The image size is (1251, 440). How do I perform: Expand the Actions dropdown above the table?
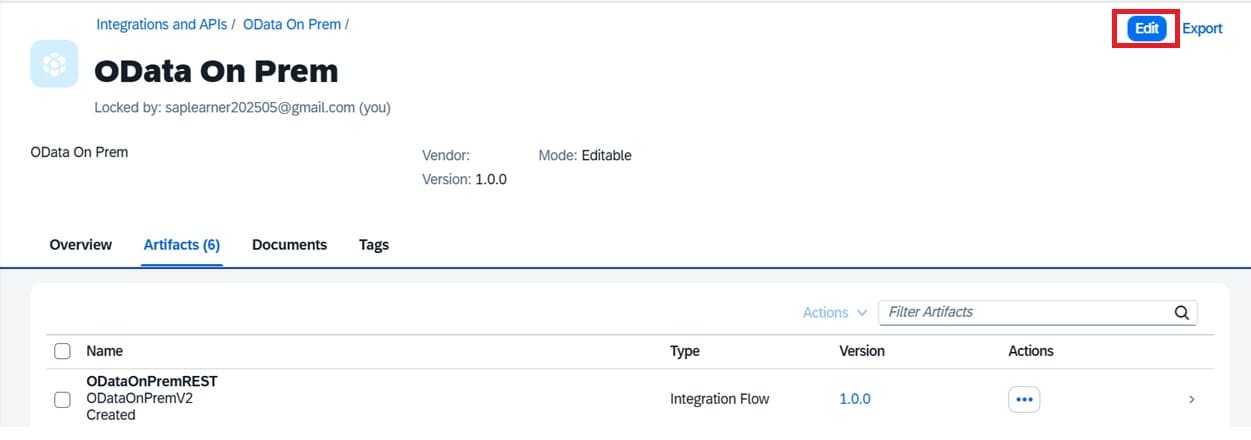834,313
